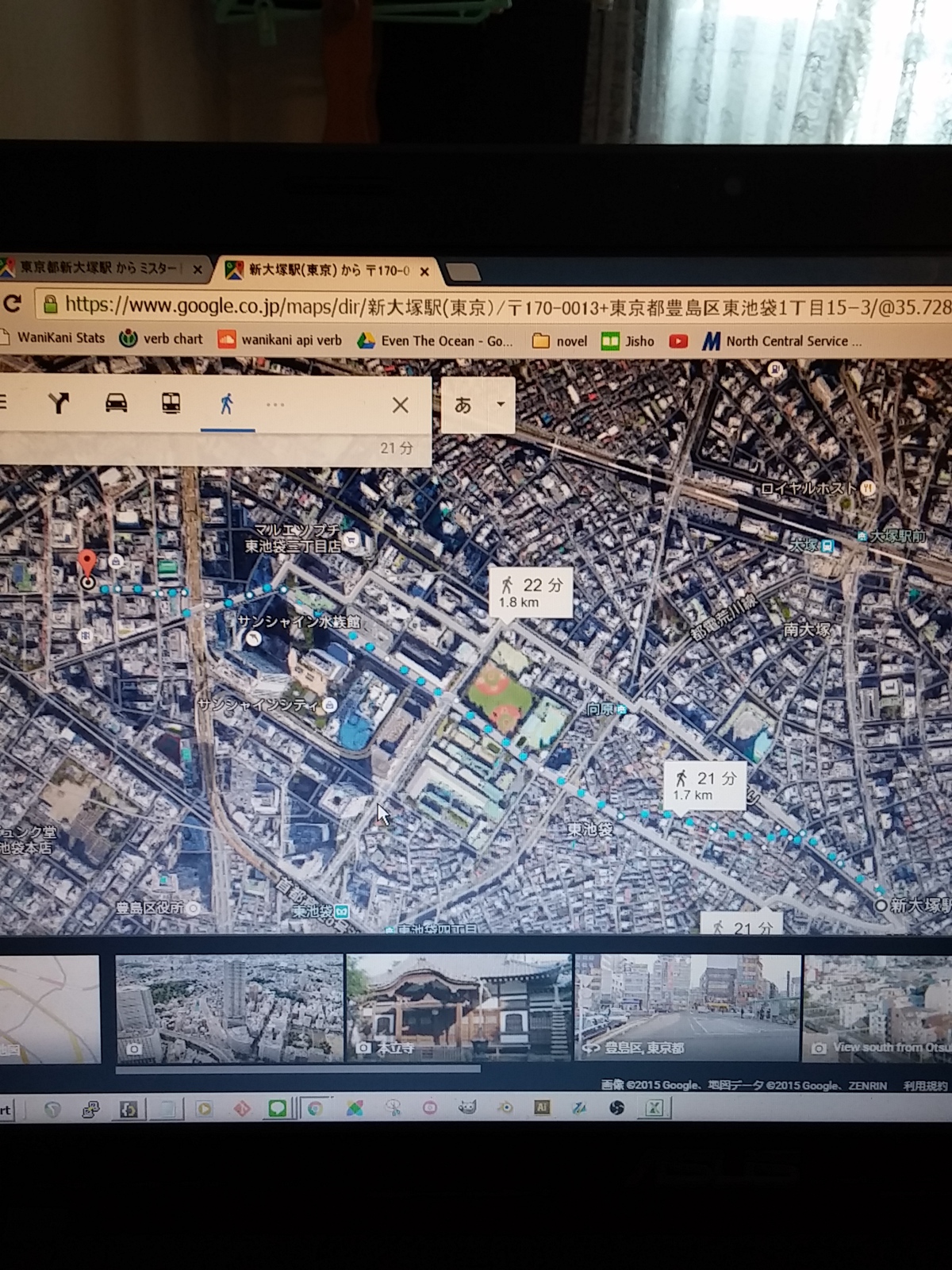Click the マルエツ プチ 東池袋三丁目店 label

click(x=294, y=538)
